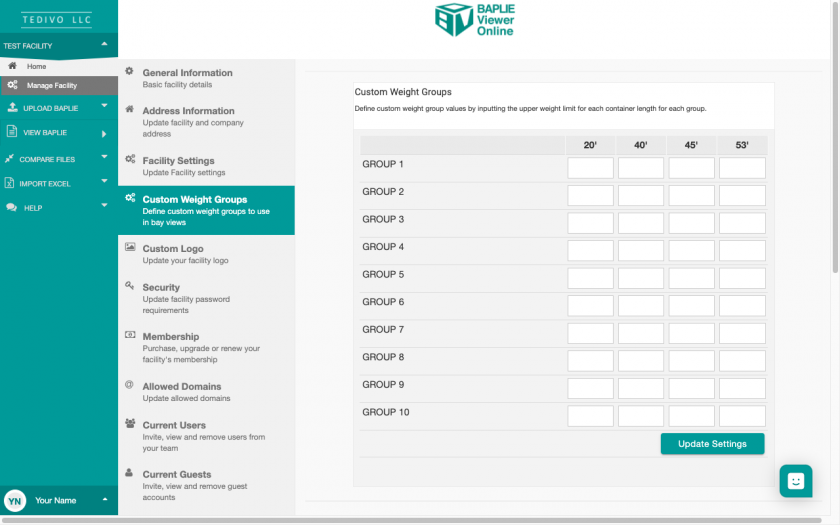The width and height of the screenshot is (840, 525).
Task: Click the GROUP 10 53' weight field
Action: pos(742,416)
